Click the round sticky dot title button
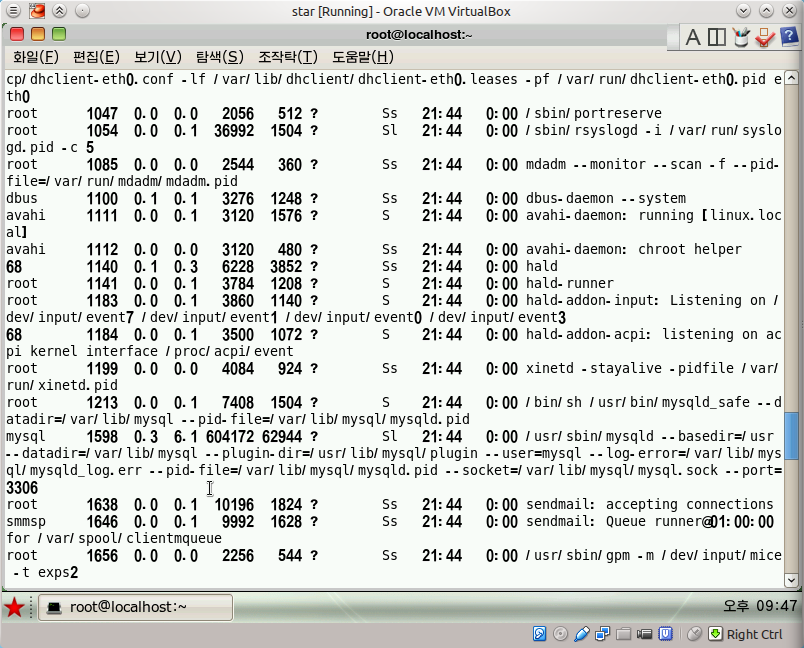 (x=83, y=10)
